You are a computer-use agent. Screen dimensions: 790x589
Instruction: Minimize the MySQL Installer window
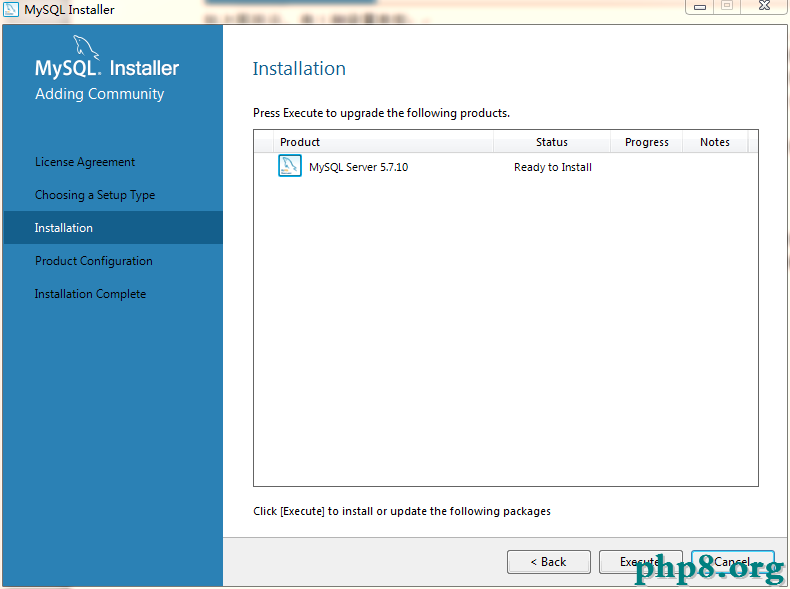pyautogui.click(x=700, y=7)
